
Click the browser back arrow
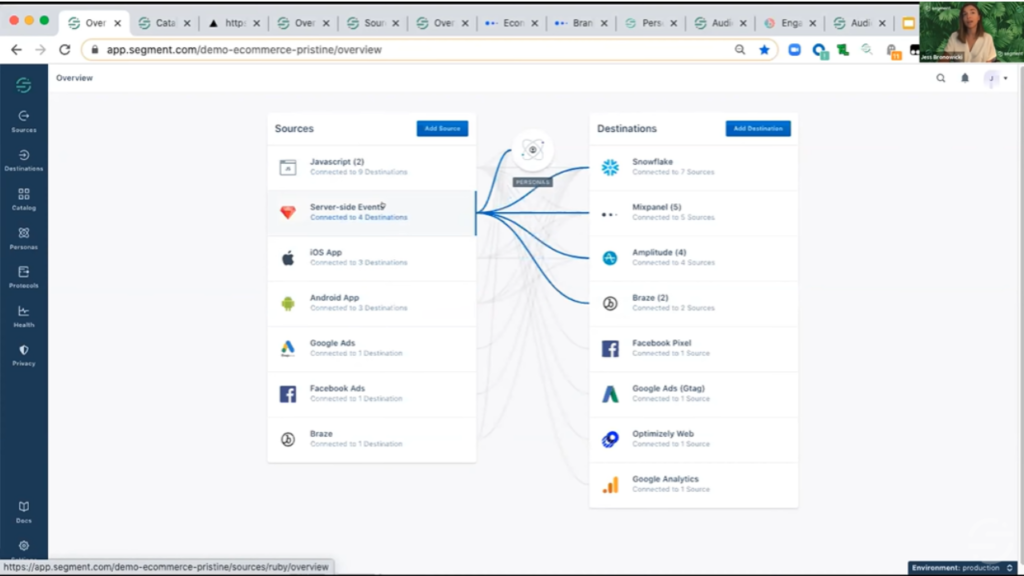click(16, 50)
